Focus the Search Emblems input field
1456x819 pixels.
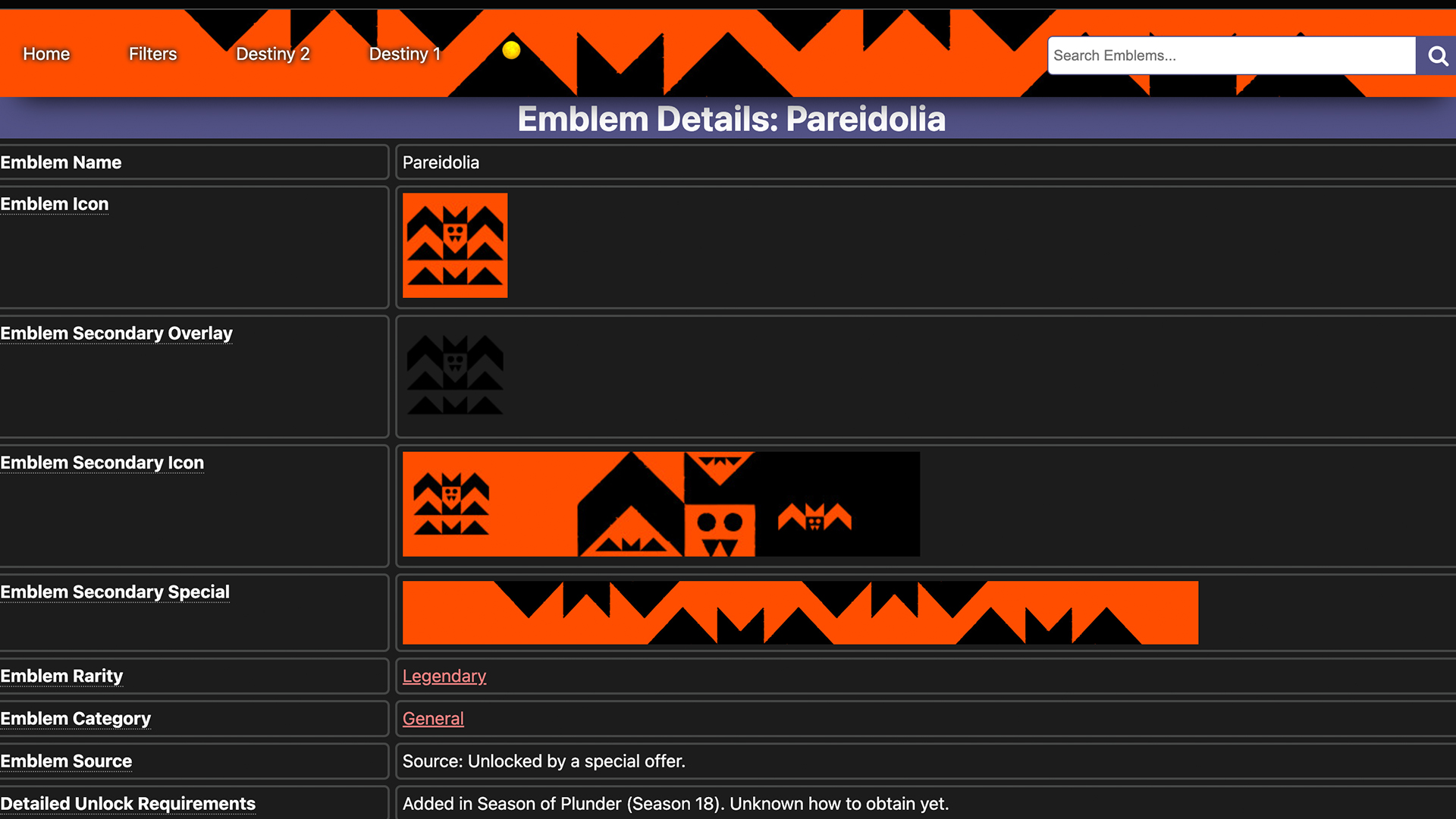tap(1232, 55)
